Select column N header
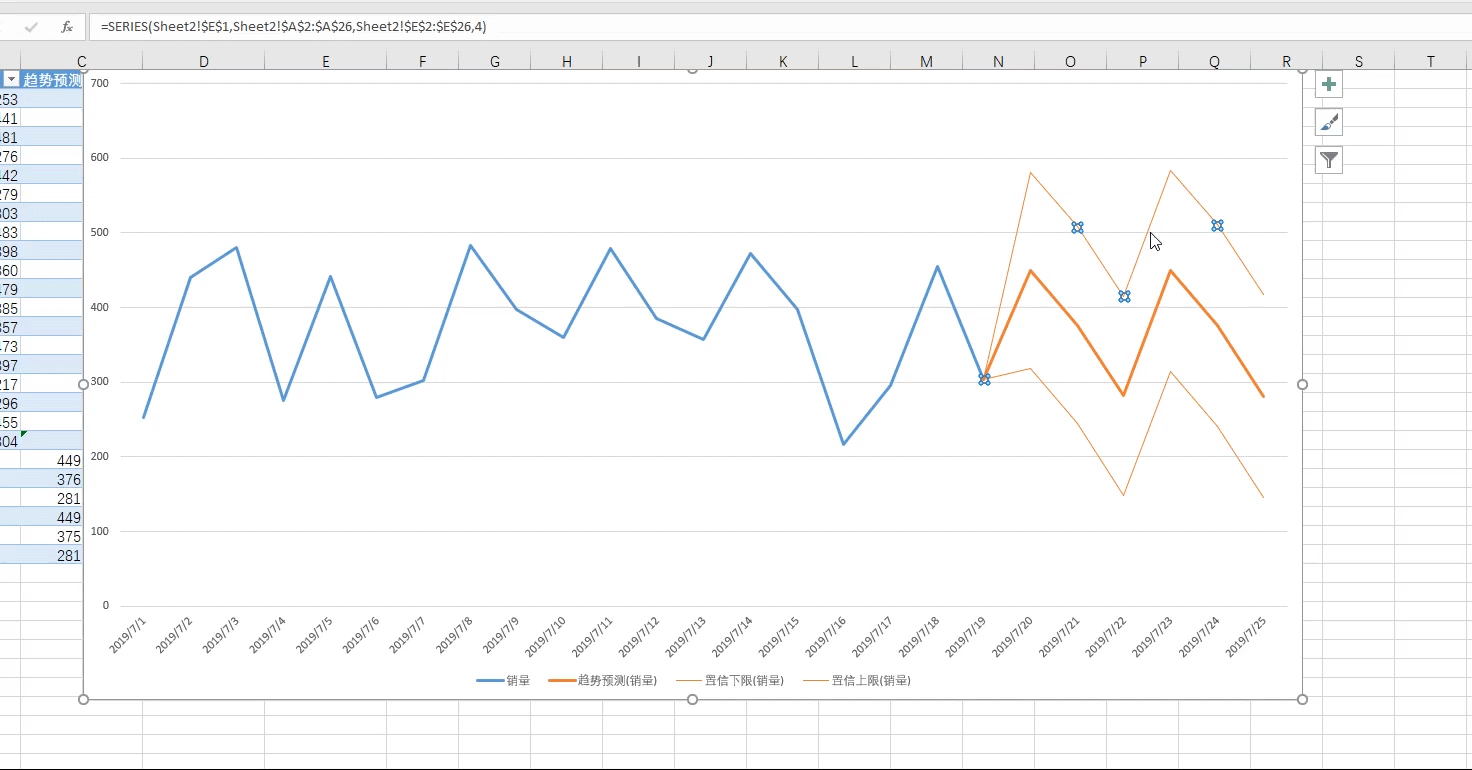Screen dimensions: 1472x770 pyautogui.click(x=999, y=62)
